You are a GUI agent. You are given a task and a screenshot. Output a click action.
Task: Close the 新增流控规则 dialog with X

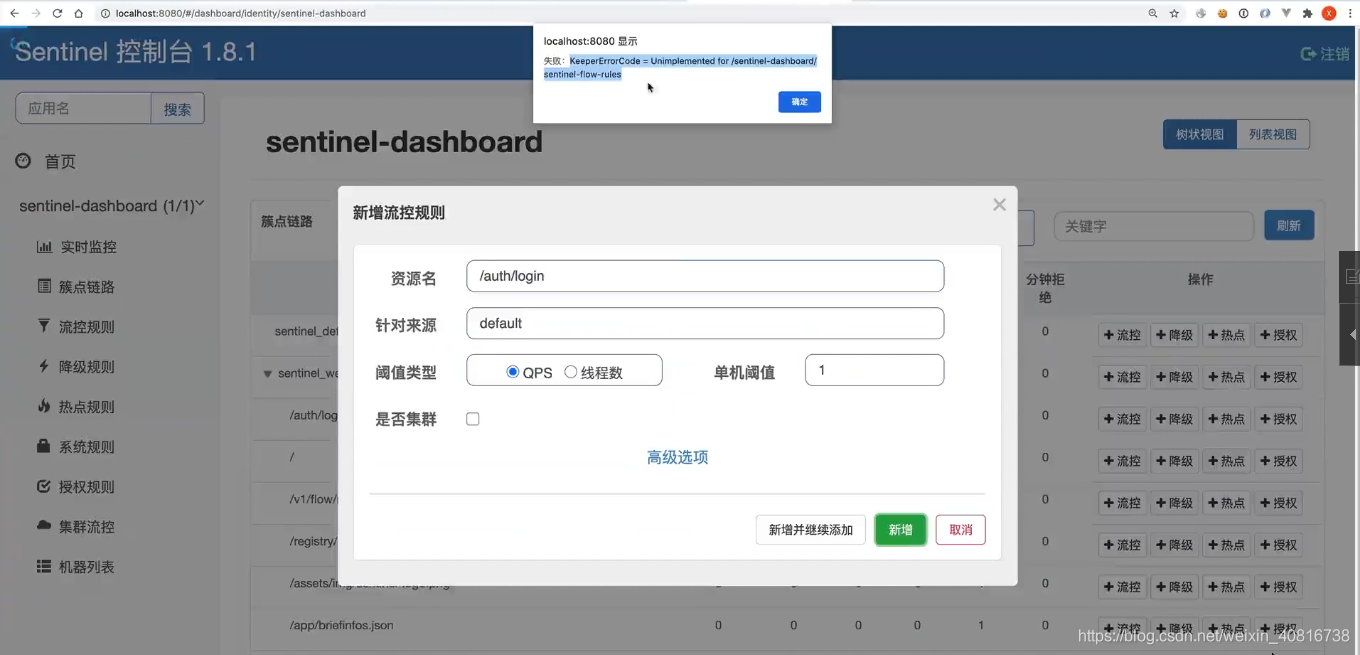pos(999,205)
